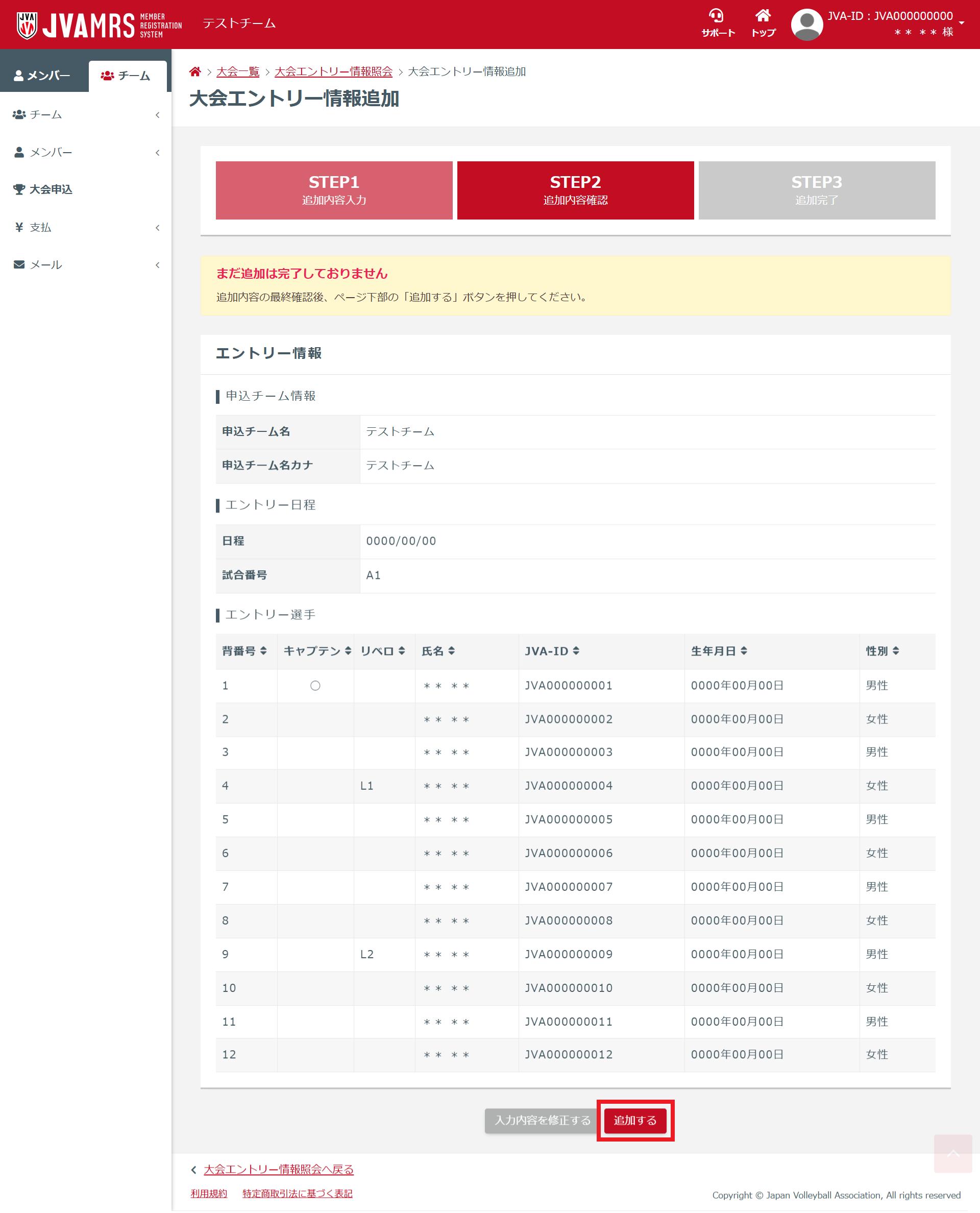Go to top via house icon
The width and height of the screenshot is (980, 1213).
tap(763, 16)
